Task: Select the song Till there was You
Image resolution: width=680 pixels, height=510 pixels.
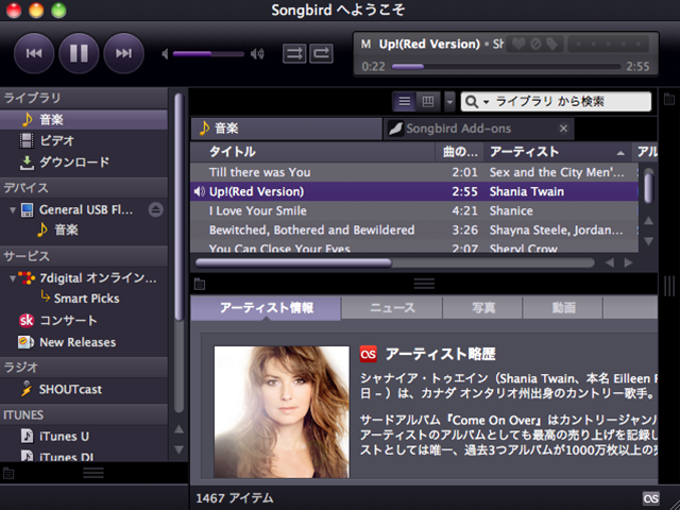Action: pos(260,173)
